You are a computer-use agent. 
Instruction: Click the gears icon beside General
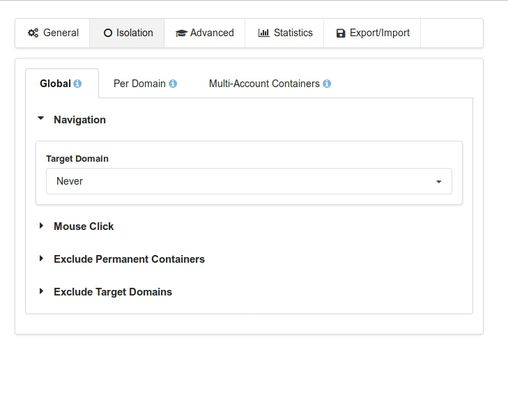[33, 33]
